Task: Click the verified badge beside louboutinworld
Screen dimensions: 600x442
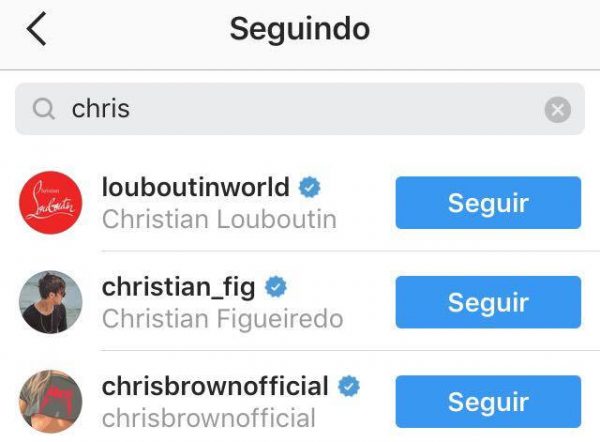Action: pos(309,187)
